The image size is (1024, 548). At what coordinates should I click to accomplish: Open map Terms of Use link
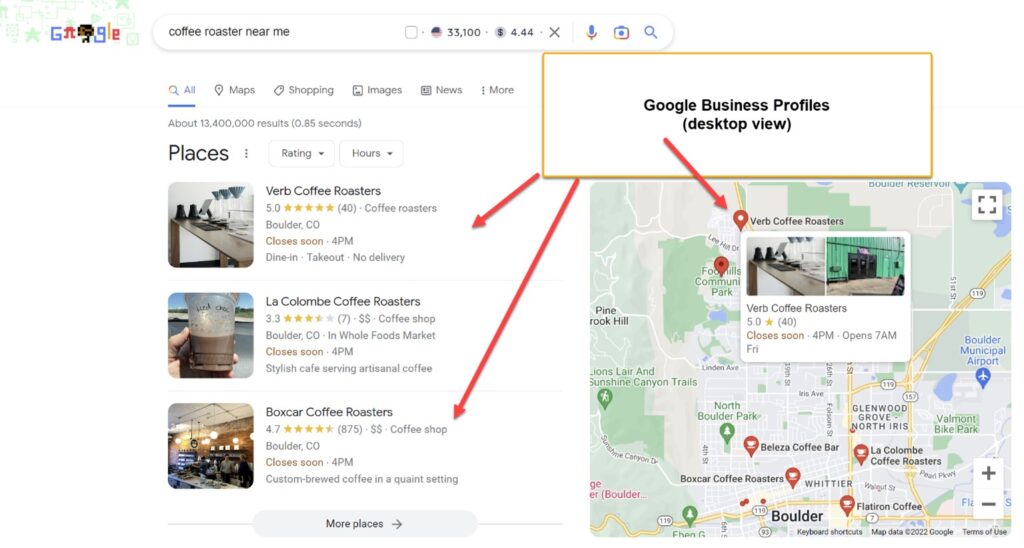(x=984, y=532)
